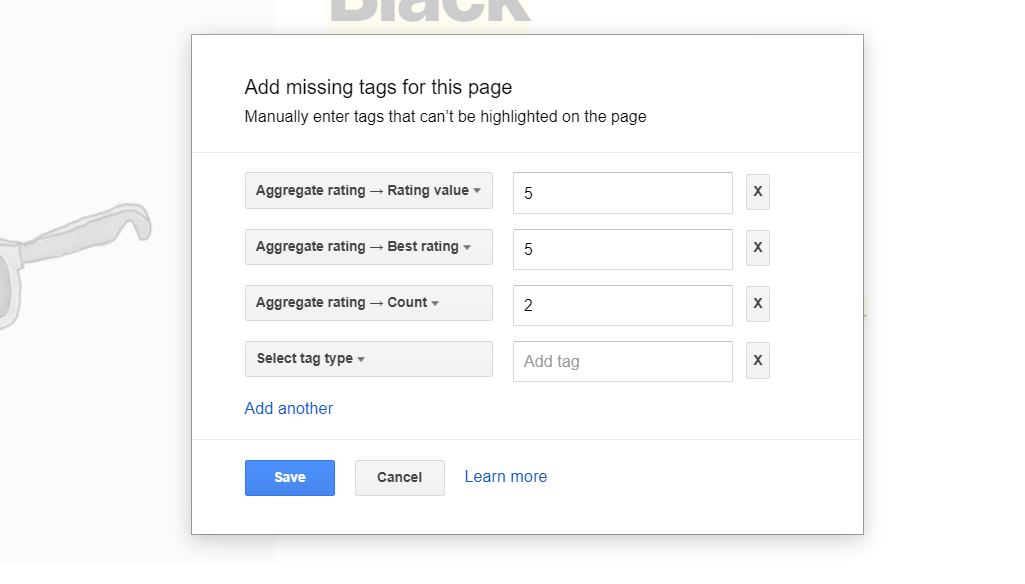Viewport: 1025px width, 584px height.
Task: Click the "Add another" link
Action: (288, 408)
